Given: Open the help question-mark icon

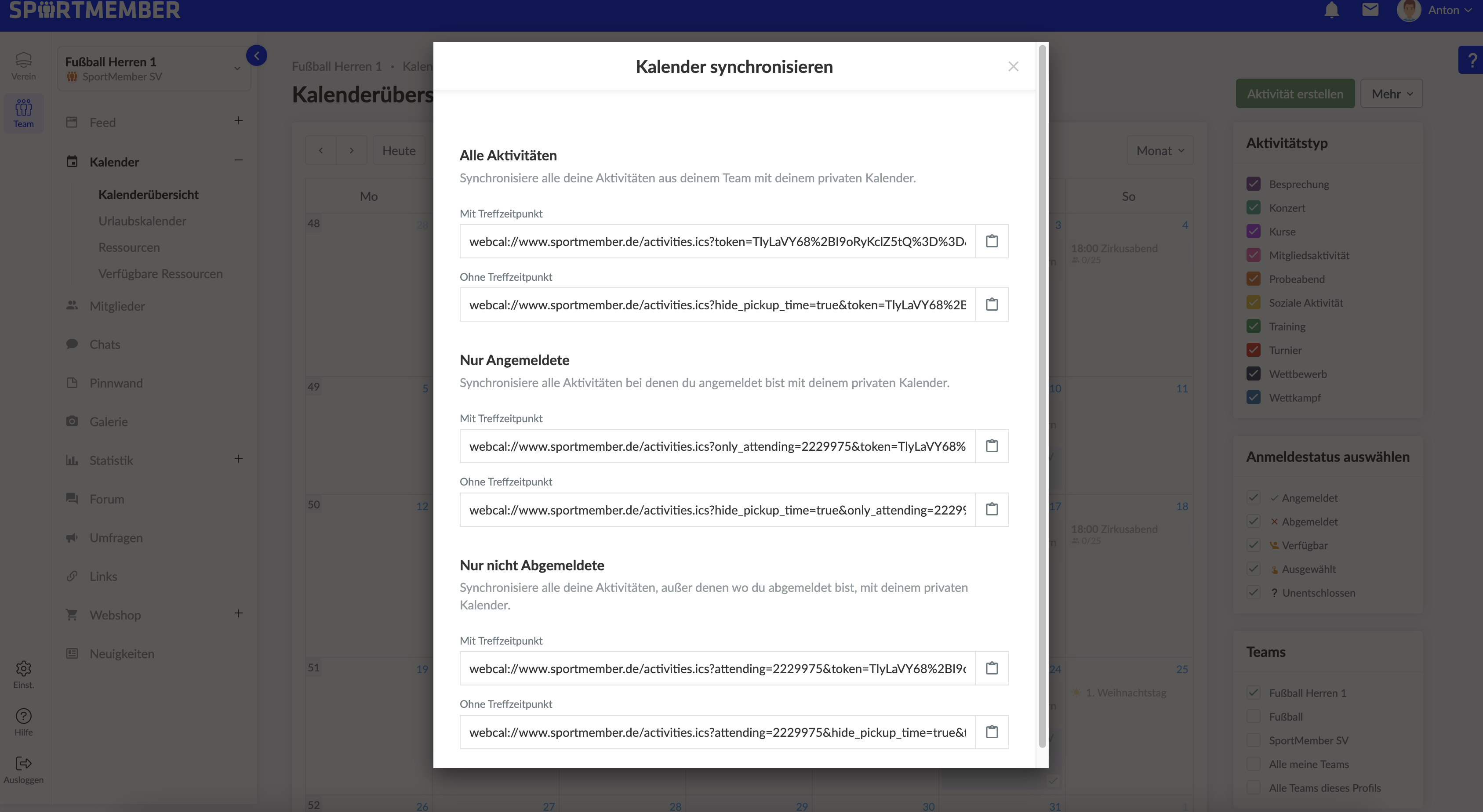Looking at the screenshot, I should (1472, 59).
